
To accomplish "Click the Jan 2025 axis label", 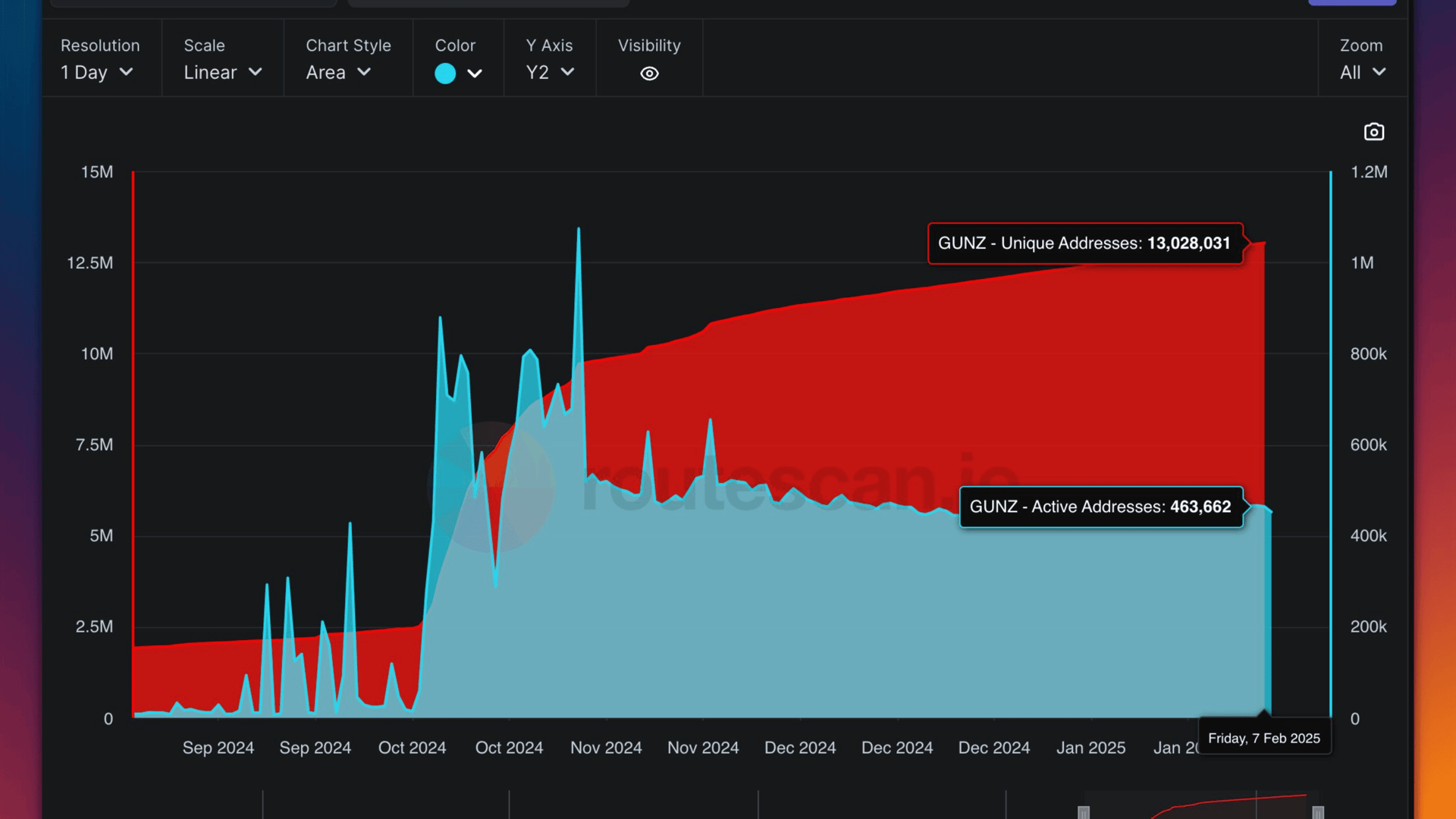I will point(1090,748).
